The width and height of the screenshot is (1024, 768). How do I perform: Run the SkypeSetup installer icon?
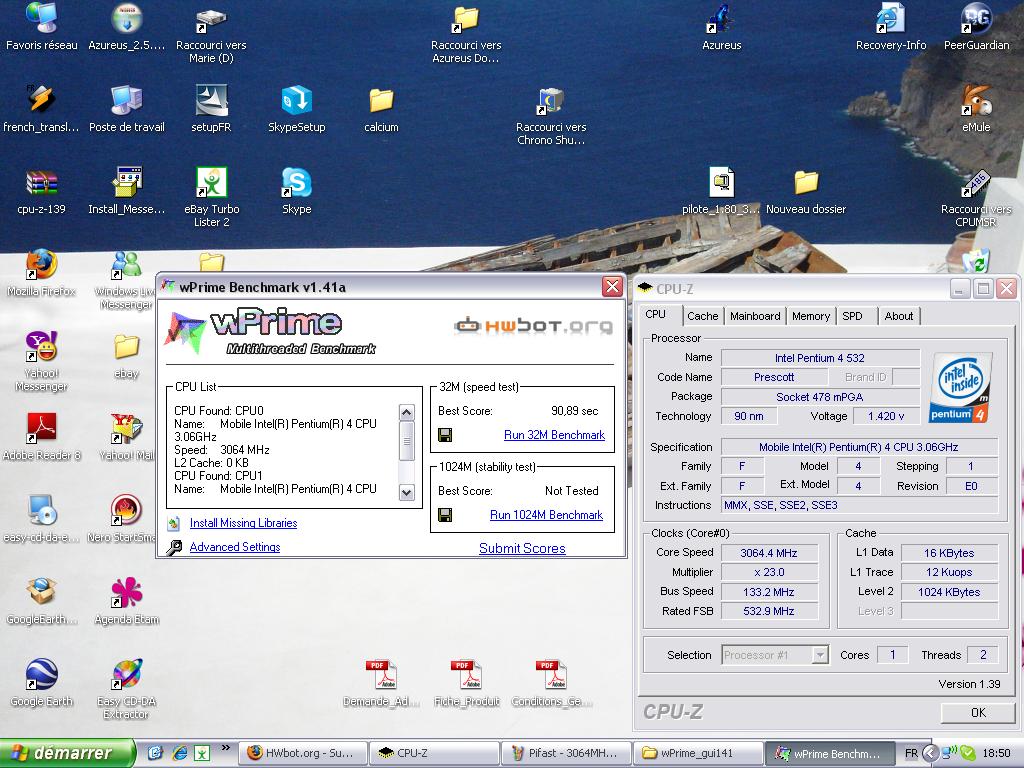coord(296,109)
